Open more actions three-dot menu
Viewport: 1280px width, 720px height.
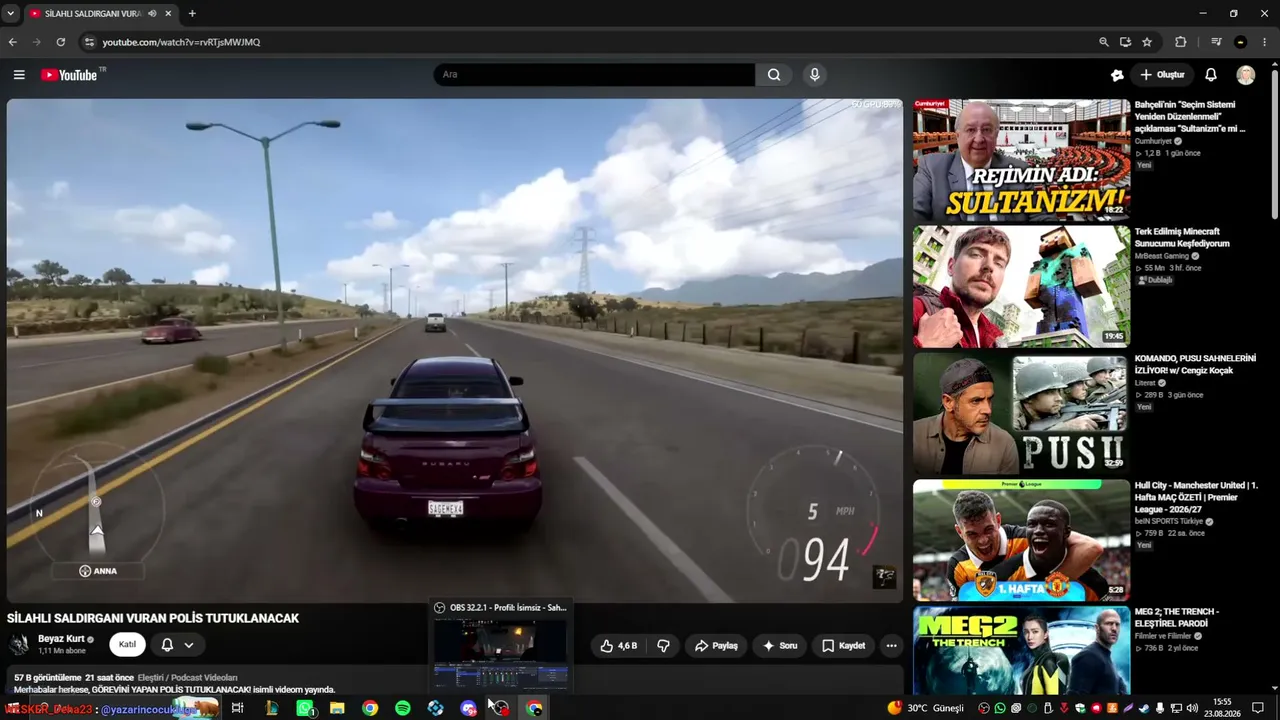click(x=891, y=646)
